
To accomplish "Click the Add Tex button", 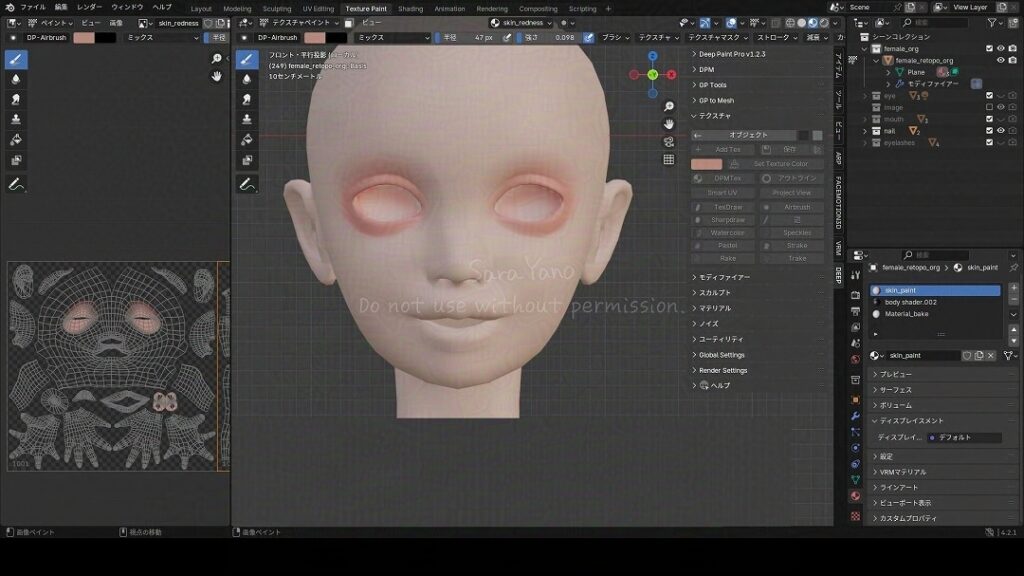I will tap(723, 150).
